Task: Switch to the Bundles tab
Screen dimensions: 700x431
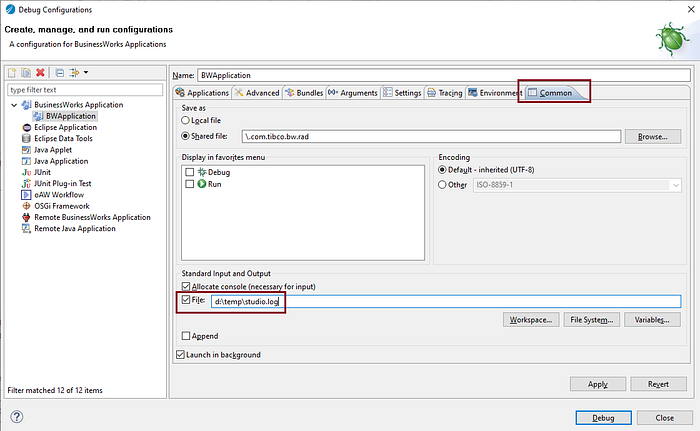Action: [304, 93]
